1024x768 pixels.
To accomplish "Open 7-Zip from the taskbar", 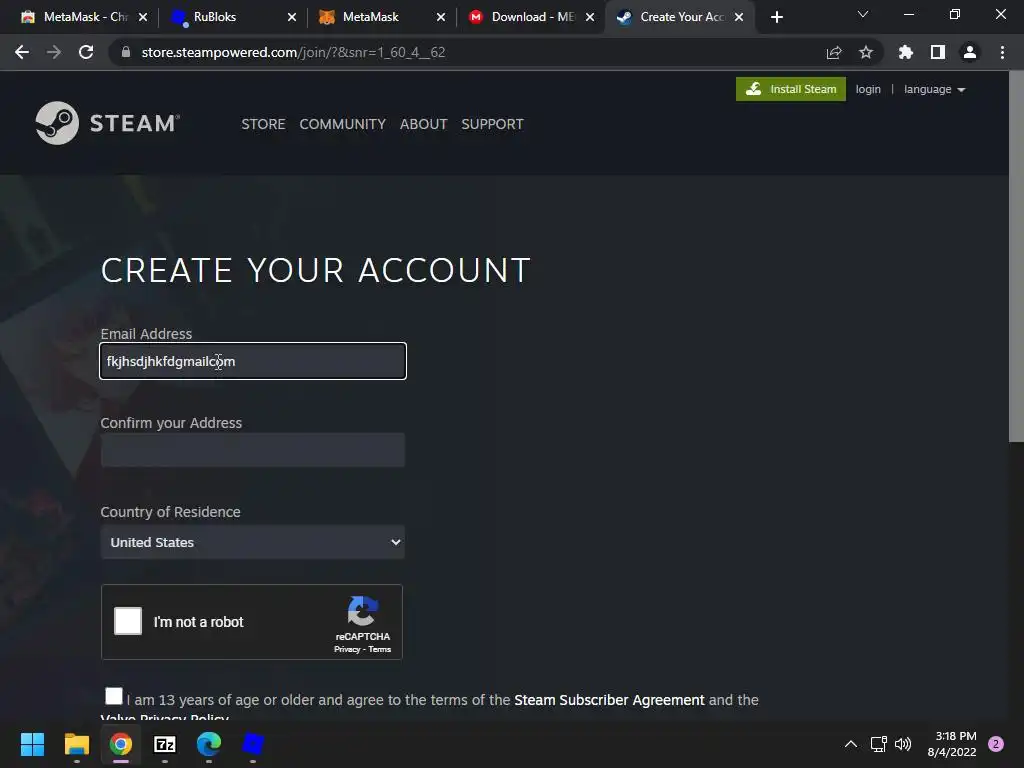I will (x=165, y=744).
